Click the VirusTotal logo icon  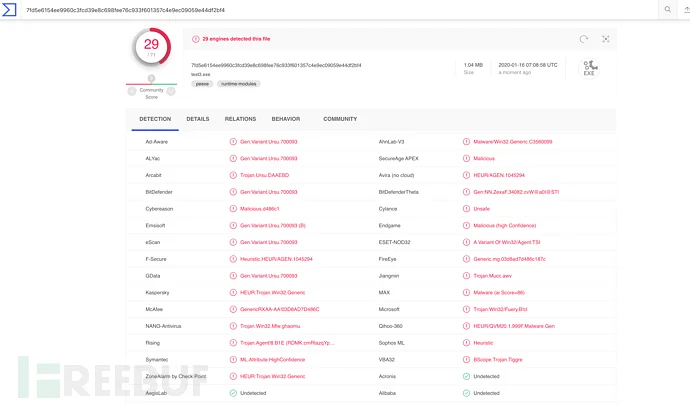coord(9,9)
